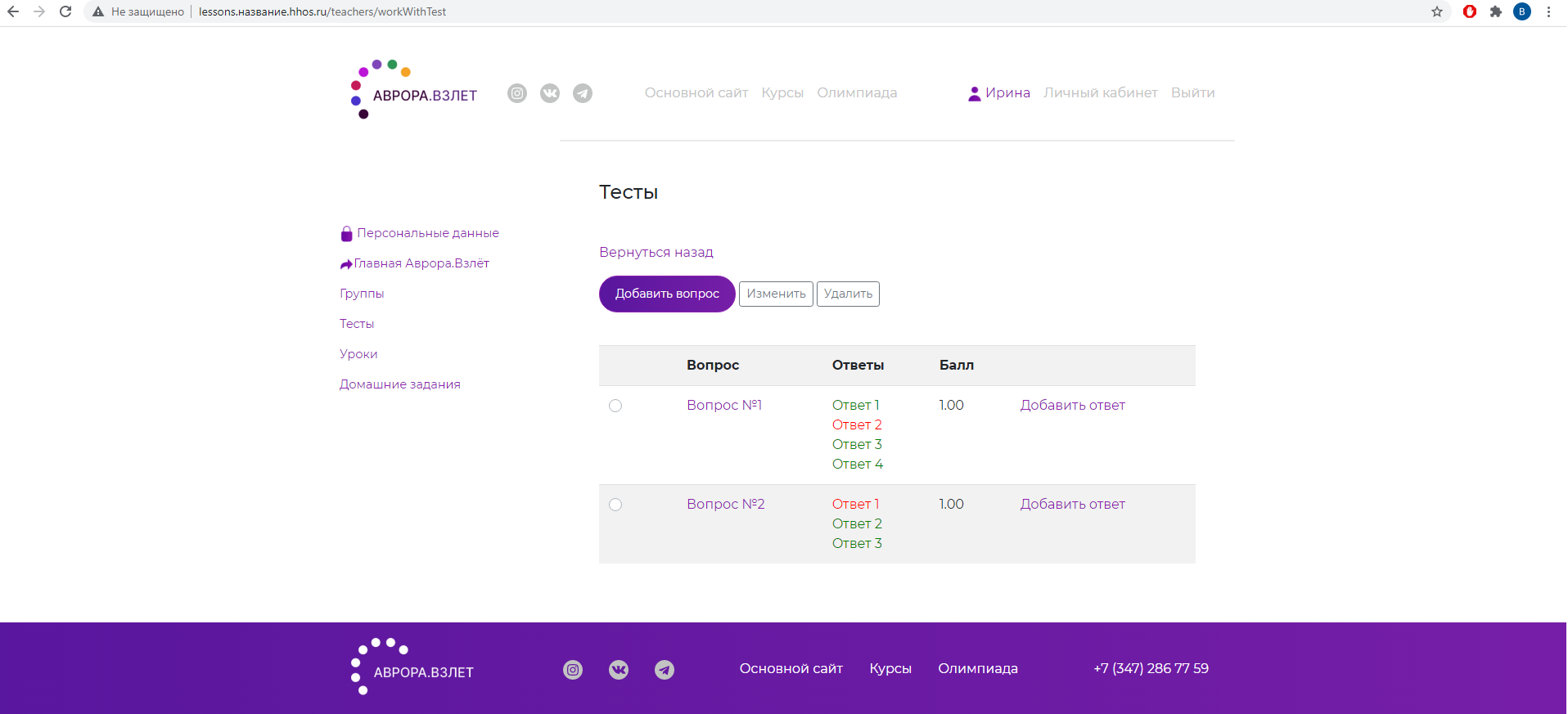Open Telegram from the header
The width and height of the screenshot is (1568, 714).
pos(583,93)
